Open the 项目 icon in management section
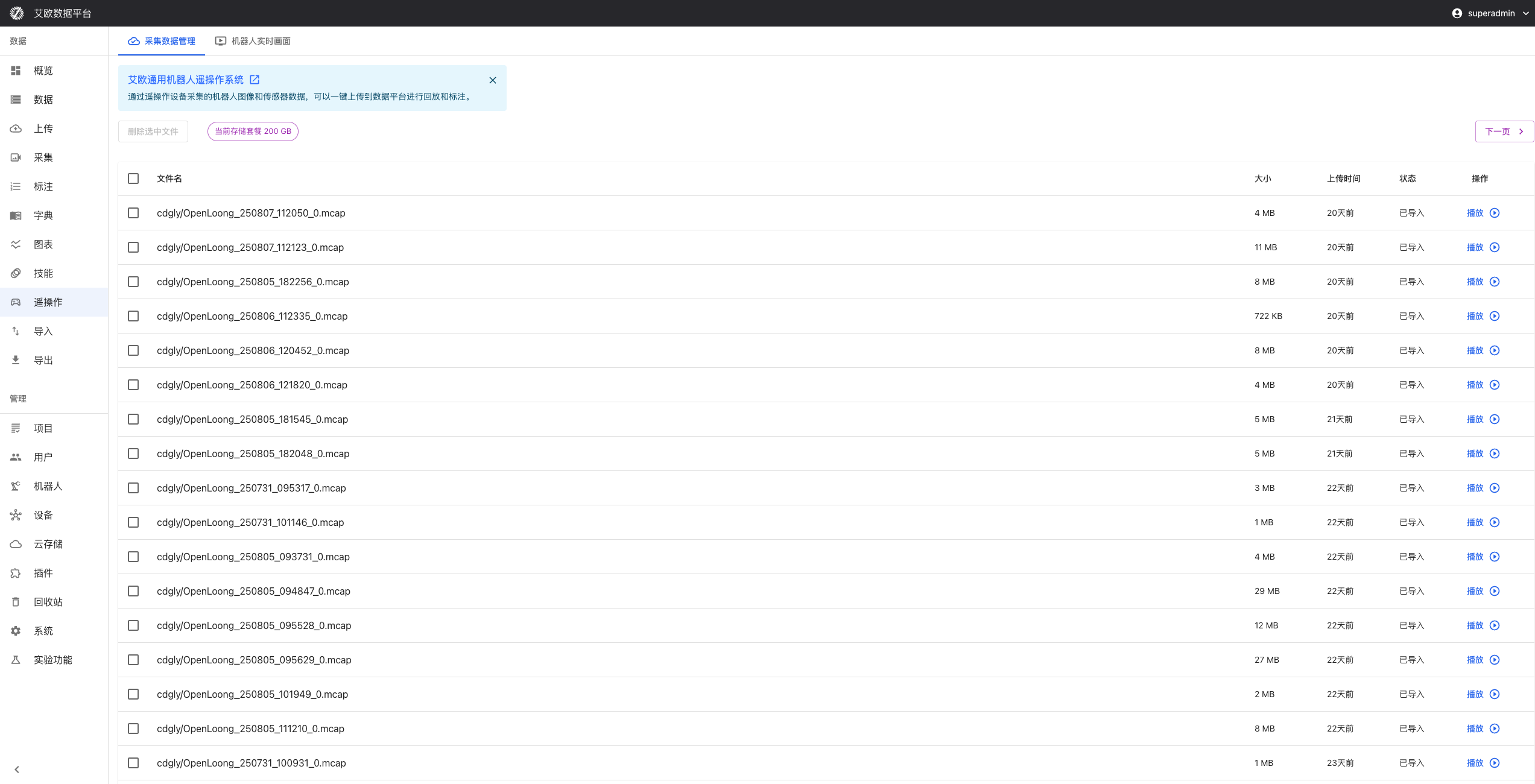This screenshot has width=1535, height=784. [x=16, y=428]
